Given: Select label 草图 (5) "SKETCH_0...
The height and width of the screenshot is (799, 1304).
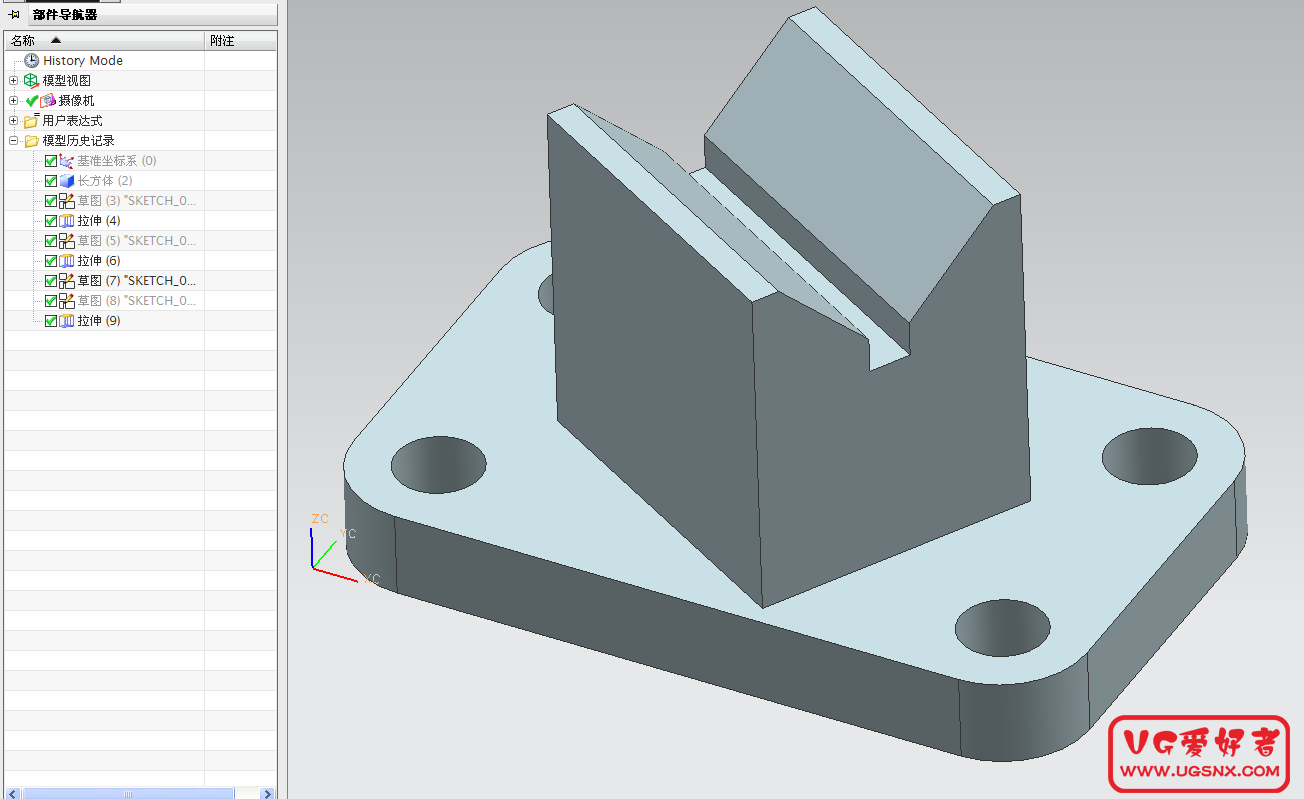Looking at the screenshot, I should coord(137,241).
